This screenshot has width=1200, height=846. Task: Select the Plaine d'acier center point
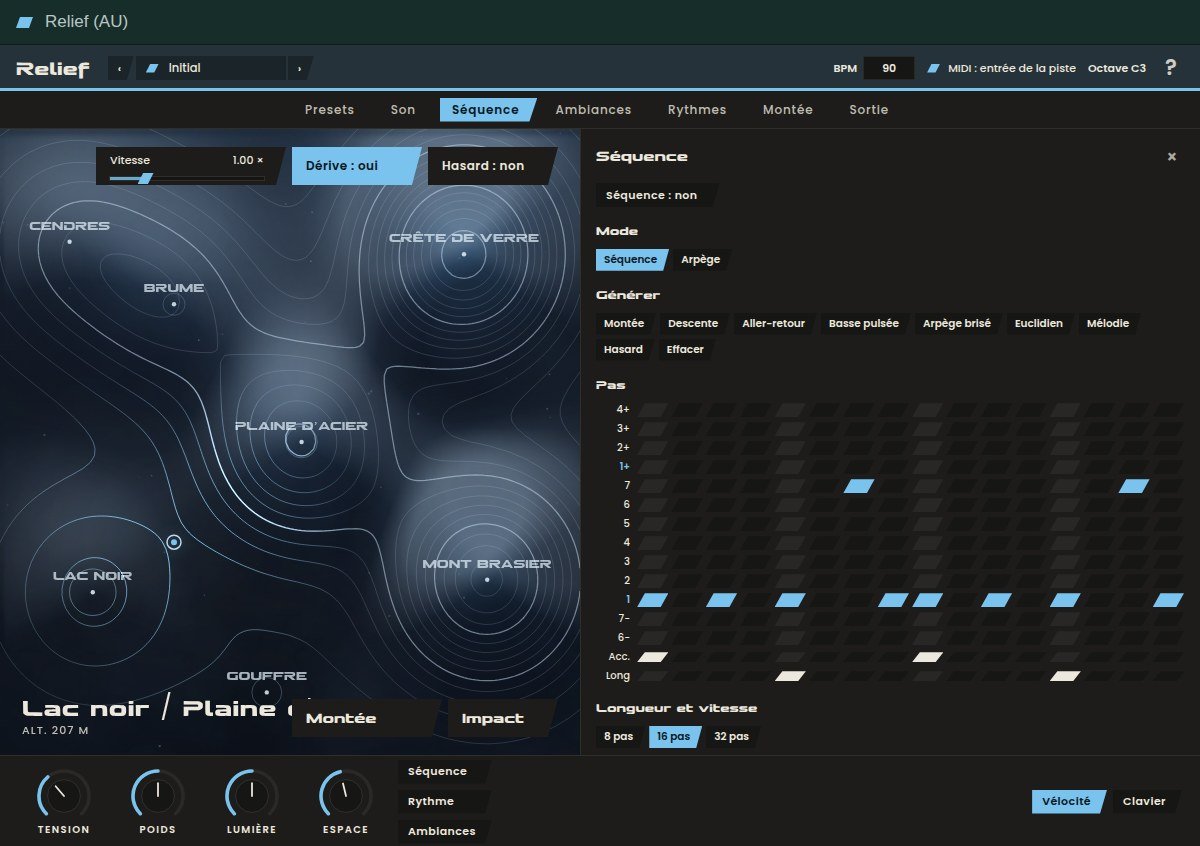pyautogui.click(x=301, y=442)
